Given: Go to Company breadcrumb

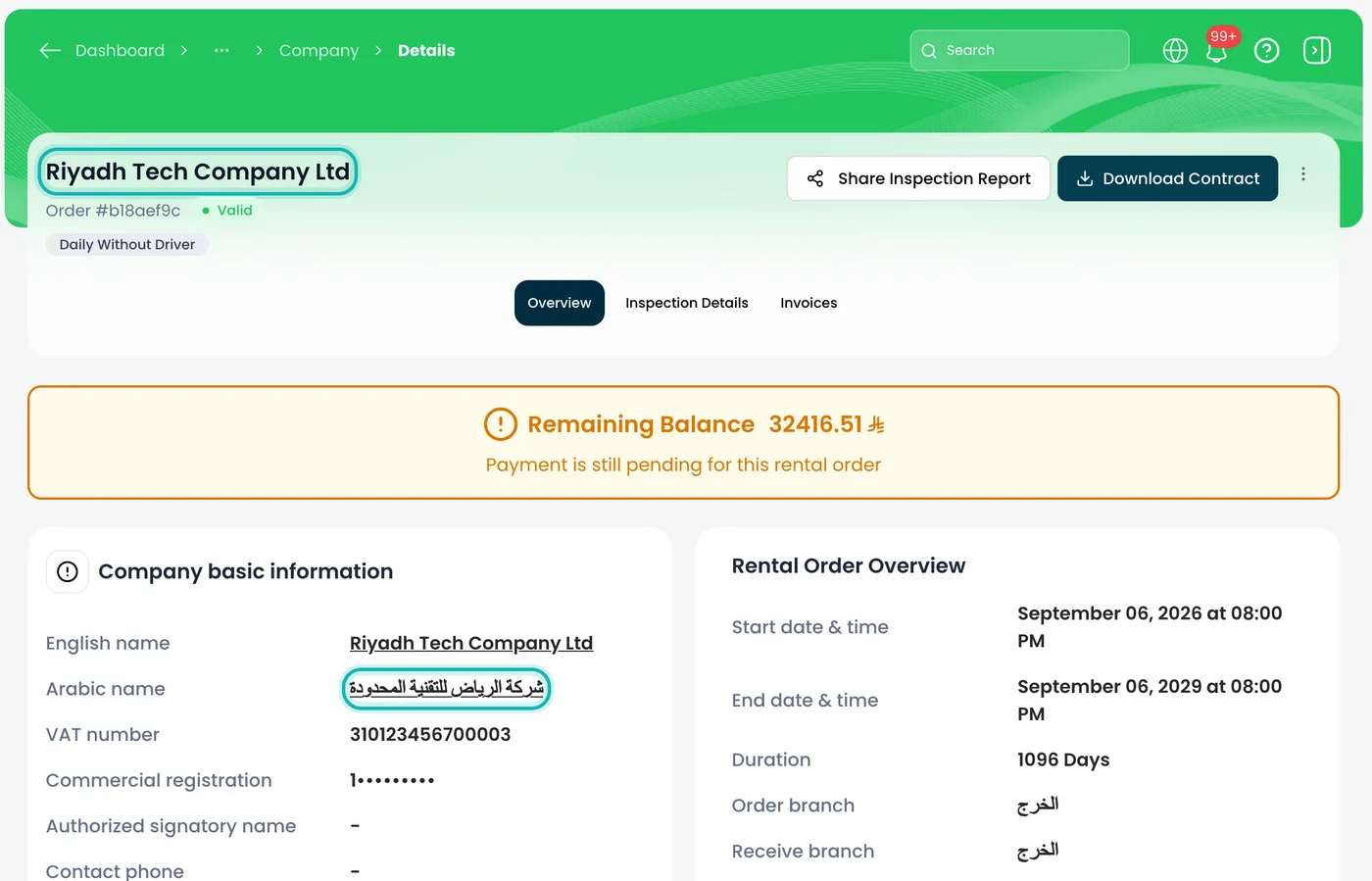Looking at the screenshot, I should click(318, 50).
